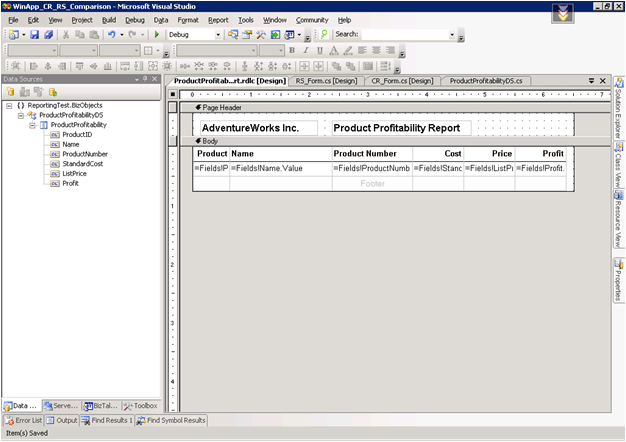Switch to ProductProfitabilityDS.cs tab
Screen dimensions: 626x442
486,81
